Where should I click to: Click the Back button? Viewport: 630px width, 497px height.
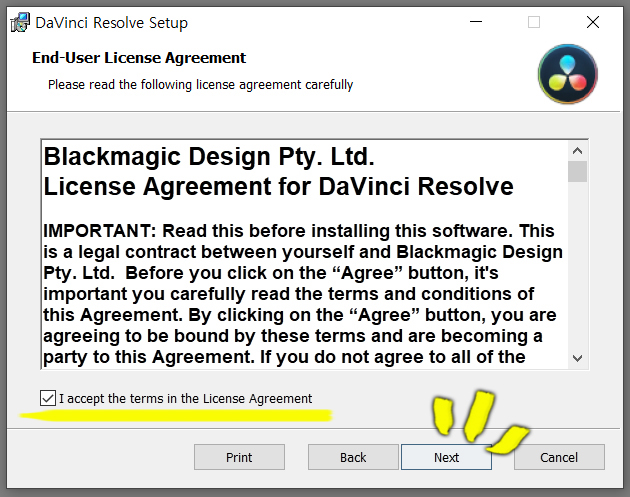[353, 457]
